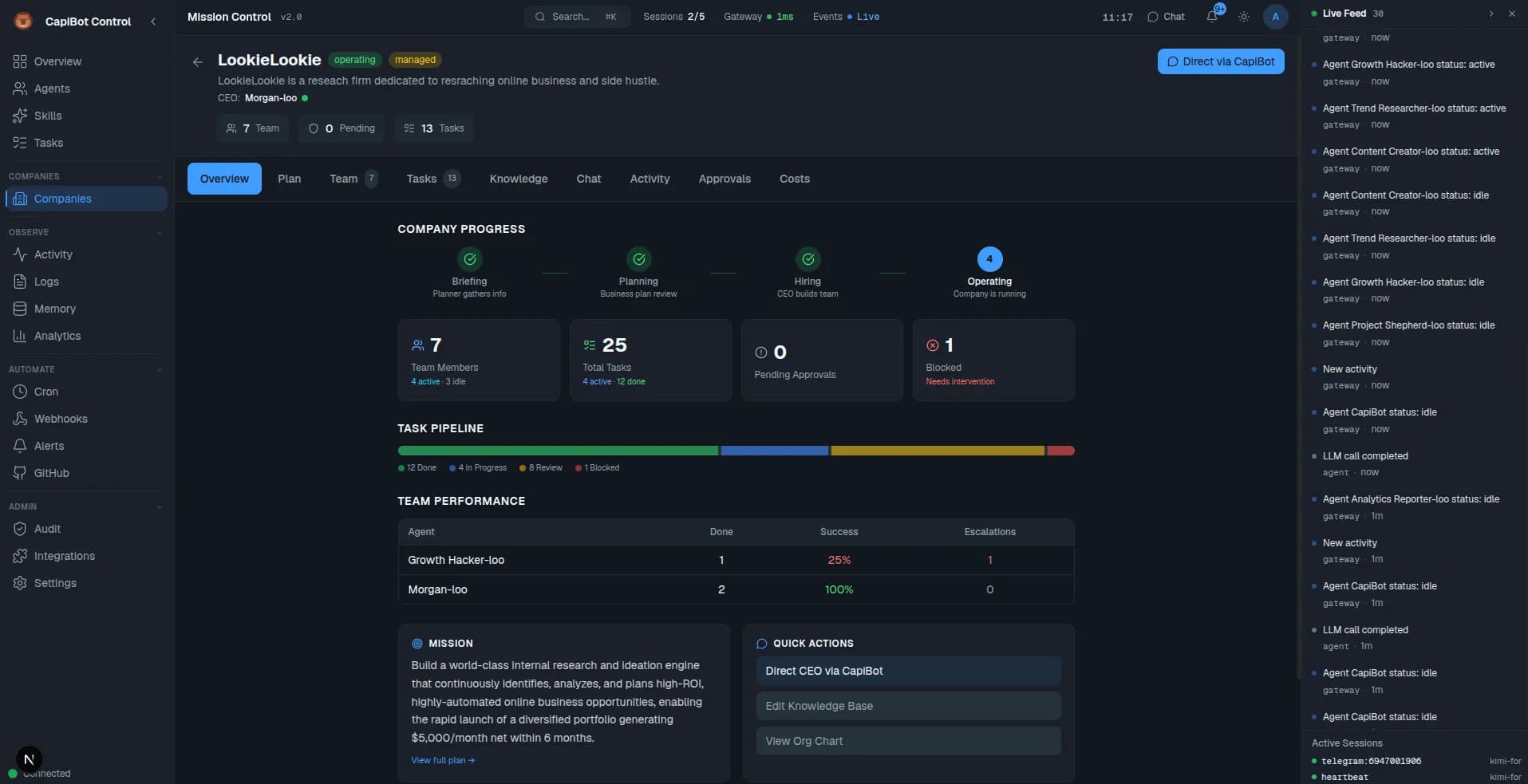
Task: Open the Activity tab
Action: coord(649,179)
